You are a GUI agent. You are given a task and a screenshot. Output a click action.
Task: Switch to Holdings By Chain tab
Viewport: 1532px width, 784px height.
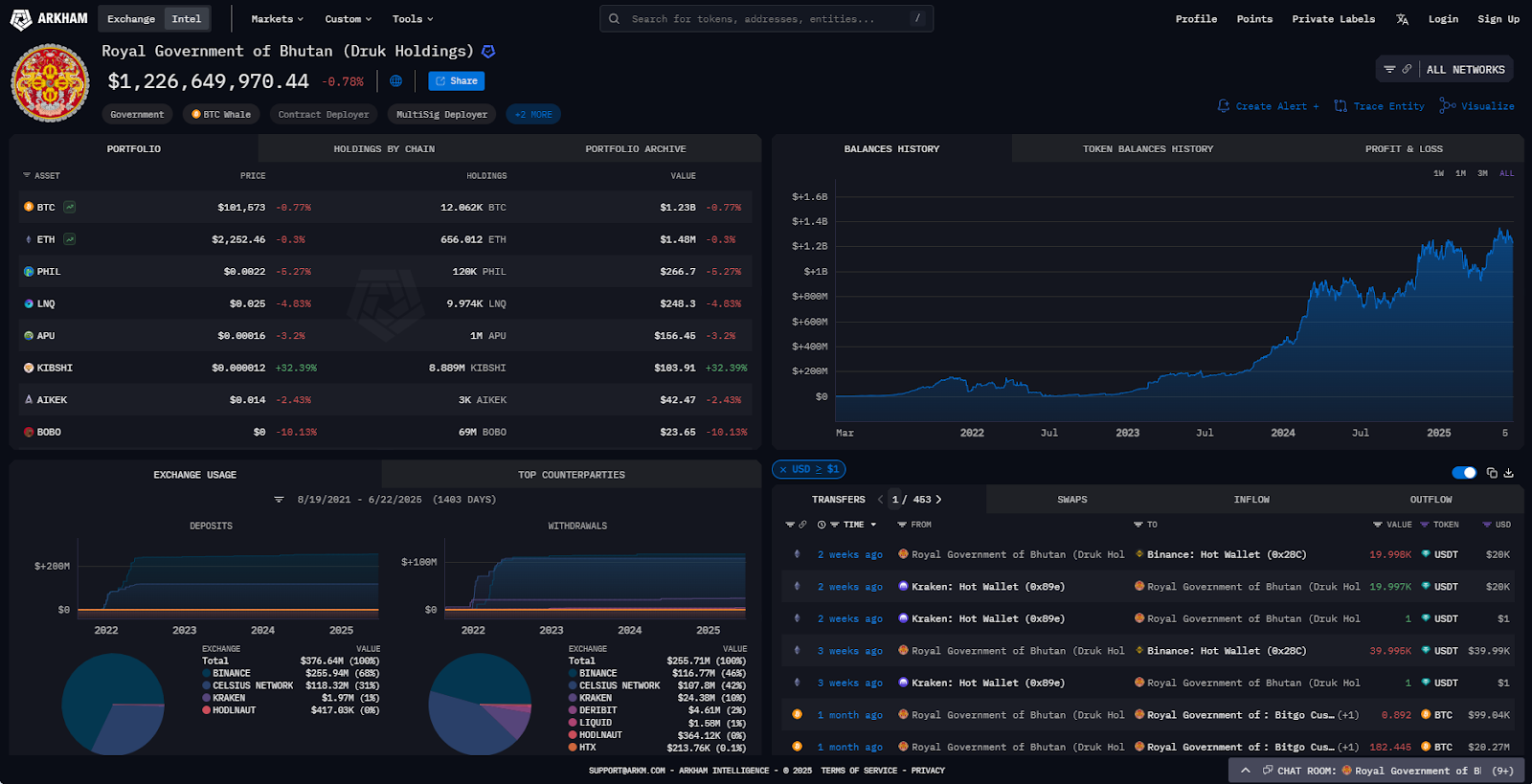384,148
